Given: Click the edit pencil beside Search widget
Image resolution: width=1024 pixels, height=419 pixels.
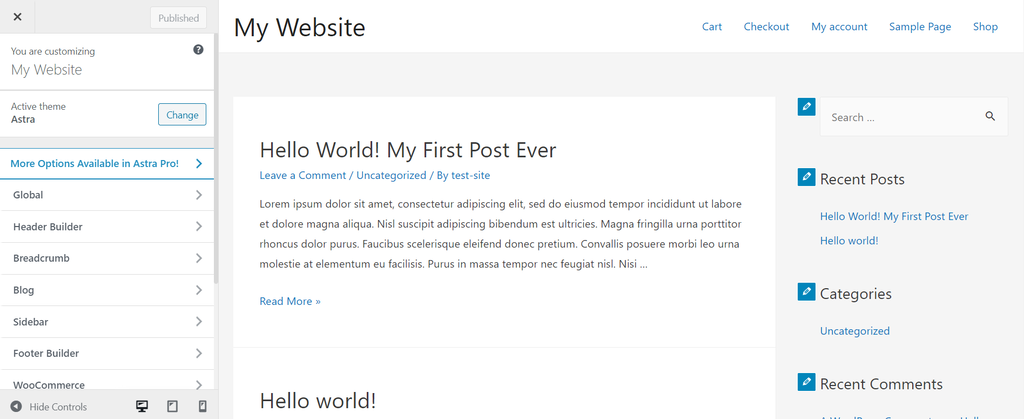Looking at the screenshot, I should [806, 106].
